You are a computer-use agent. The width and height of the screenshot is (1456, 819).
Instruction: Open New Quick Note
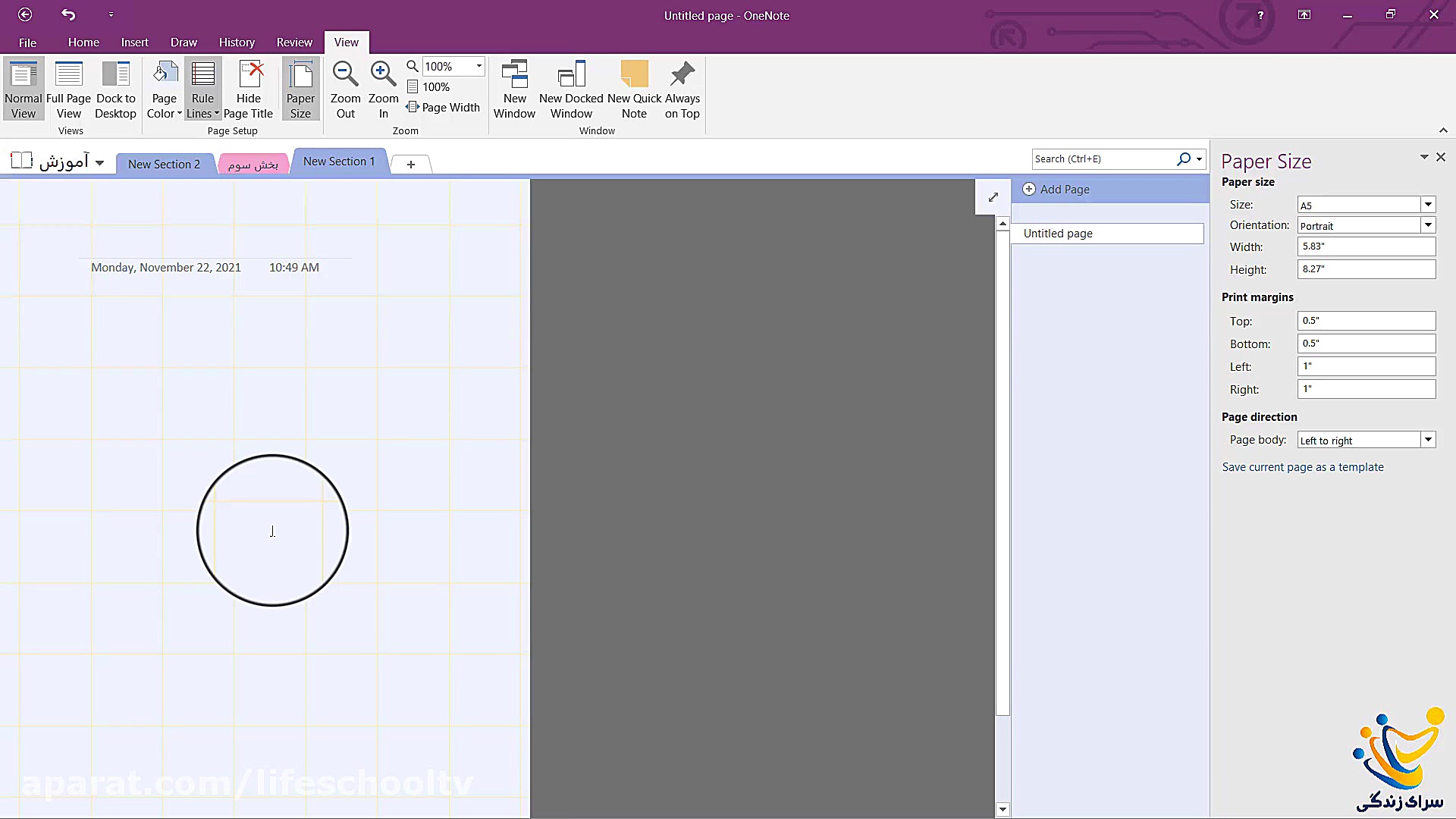634,74
